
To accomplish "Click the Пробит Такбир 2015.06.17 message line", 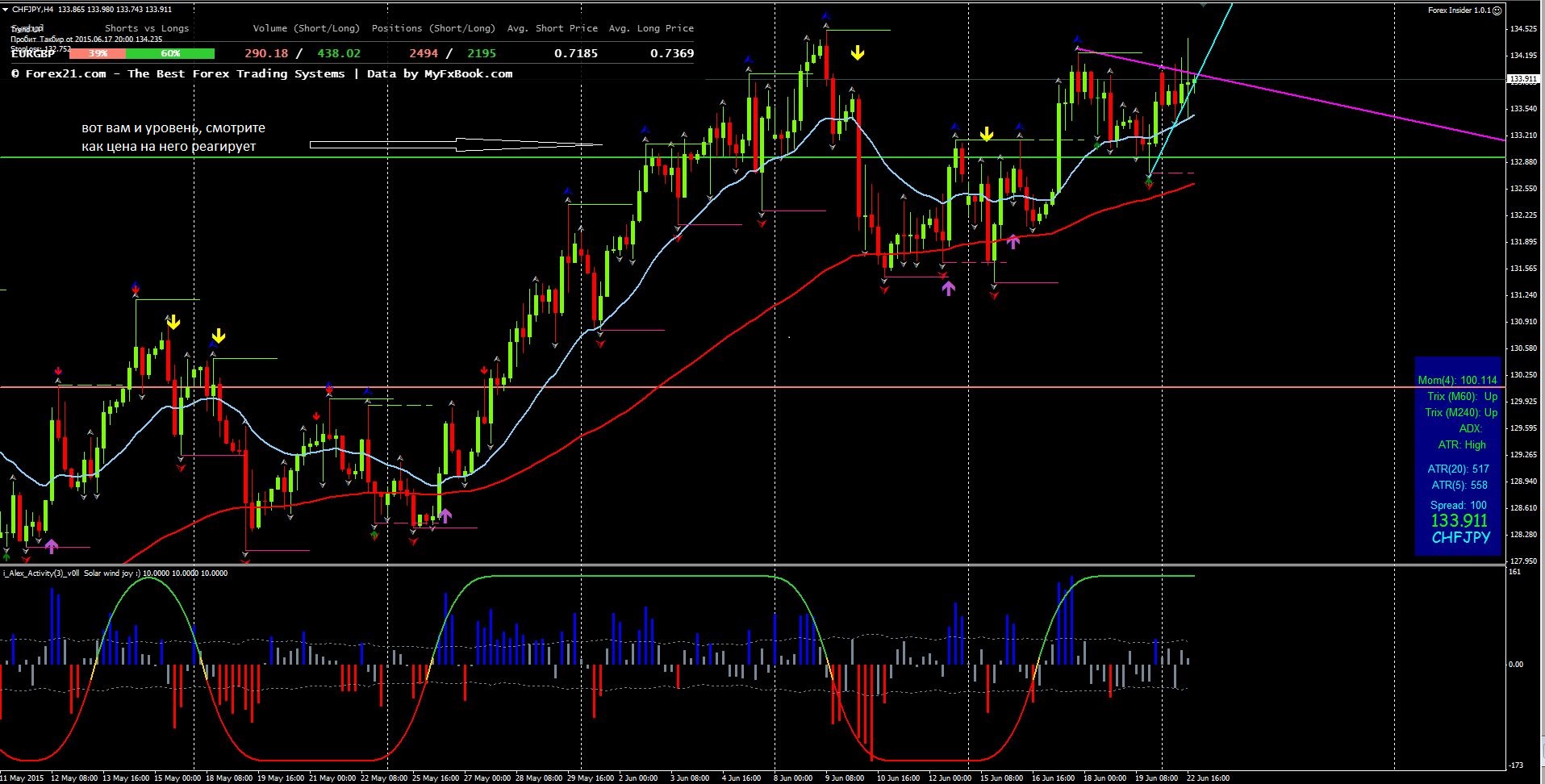I will (86, 39).
